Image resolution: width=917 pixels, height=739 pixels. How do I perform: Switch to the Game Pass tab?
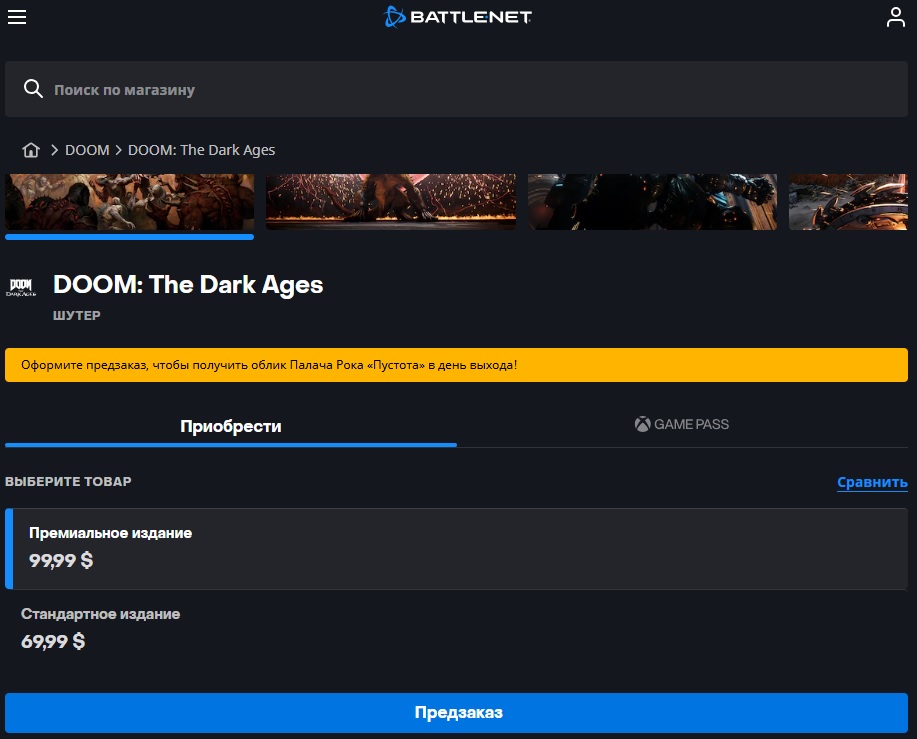tap(682, 424)
